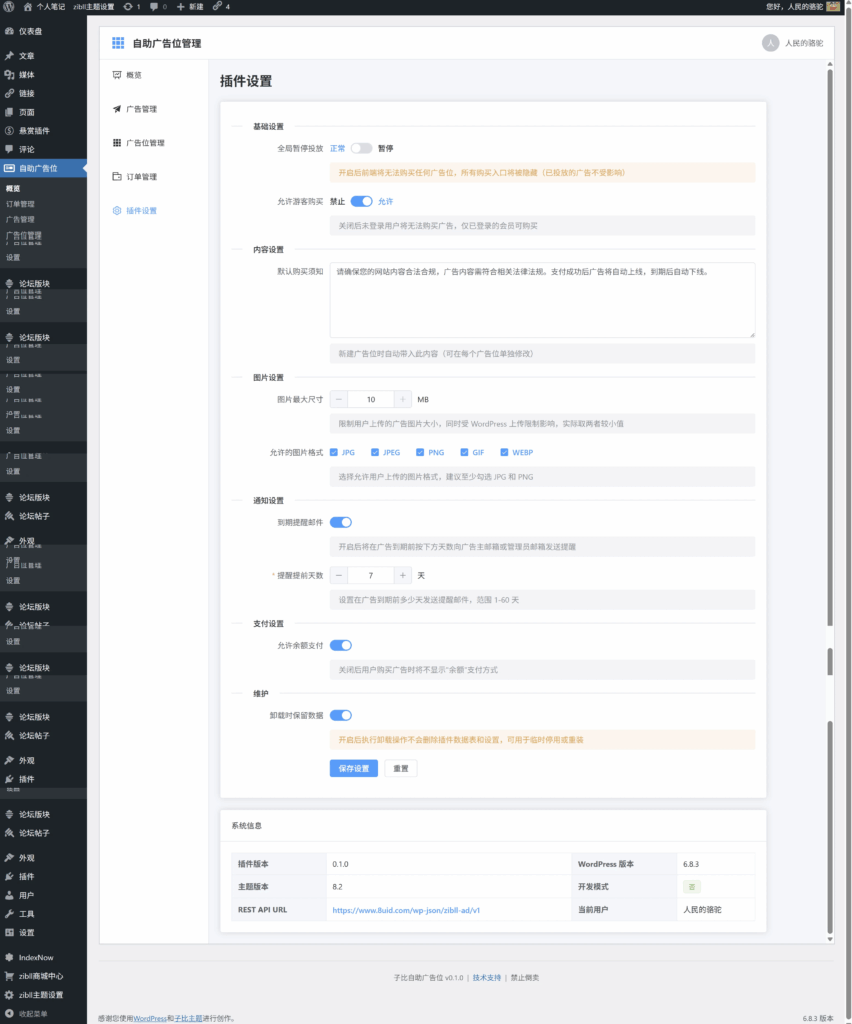This screenshot has height=1024, width=852.
Task: Increase 图片最大尺寸 with plus button
Action: (x=402, y=399)
